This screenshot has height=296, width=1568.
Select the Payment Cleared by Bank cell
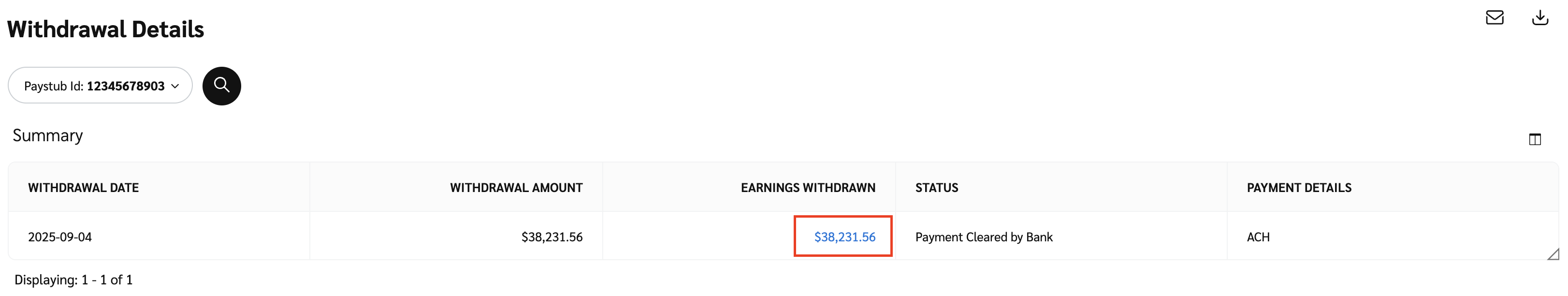[983, 237]
